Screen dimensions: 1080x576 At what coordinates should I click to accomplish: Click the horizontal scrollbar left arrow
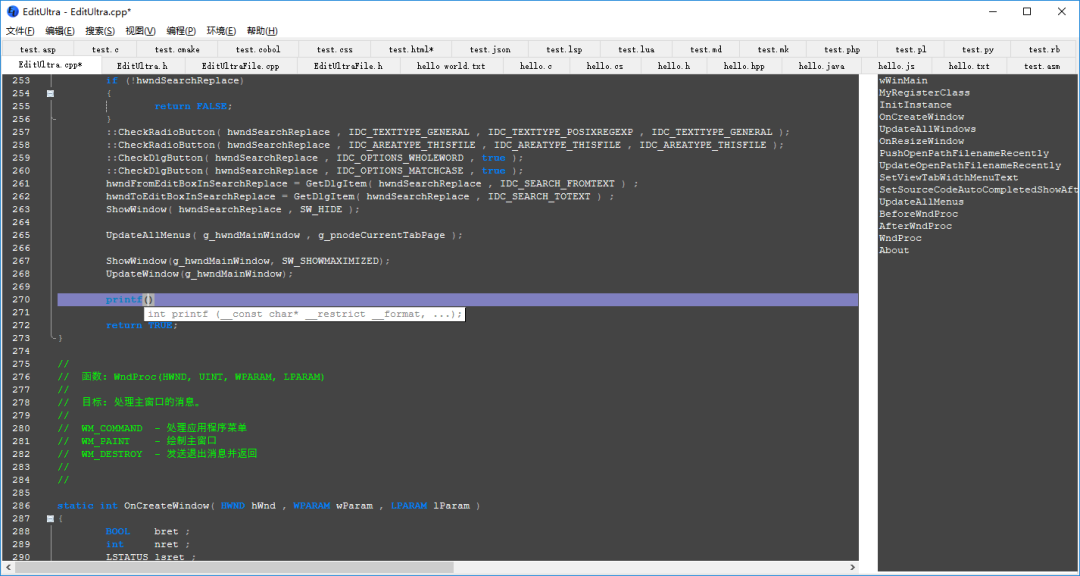[8, 568]
